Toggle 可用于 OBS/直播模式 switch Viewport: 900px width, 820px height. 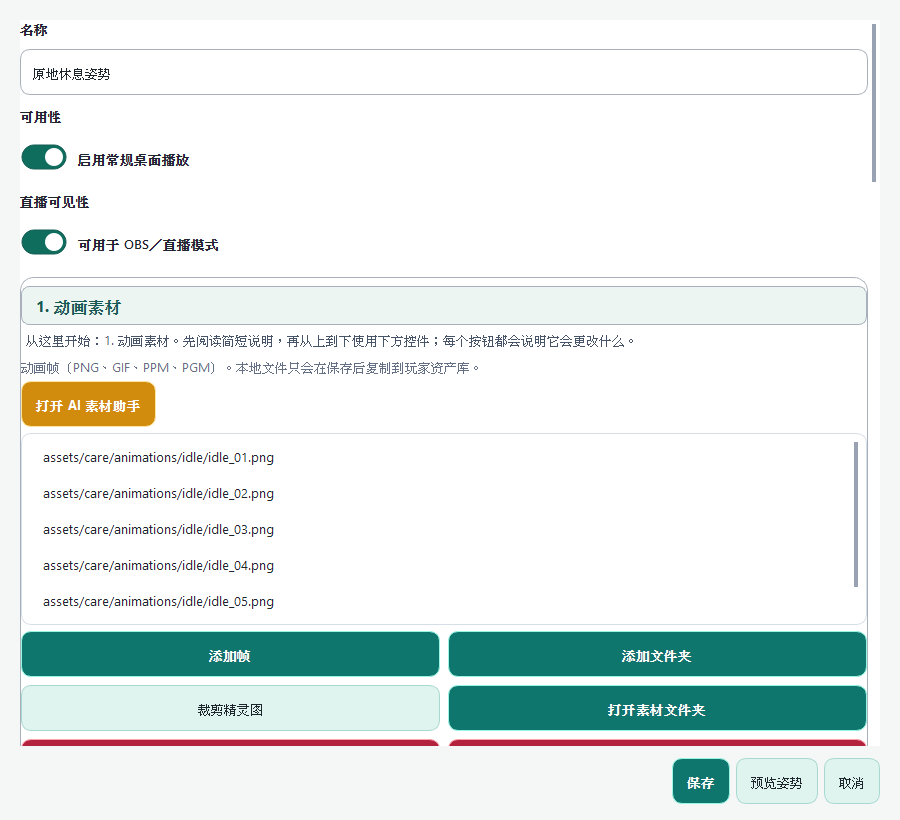click(44, 242)
